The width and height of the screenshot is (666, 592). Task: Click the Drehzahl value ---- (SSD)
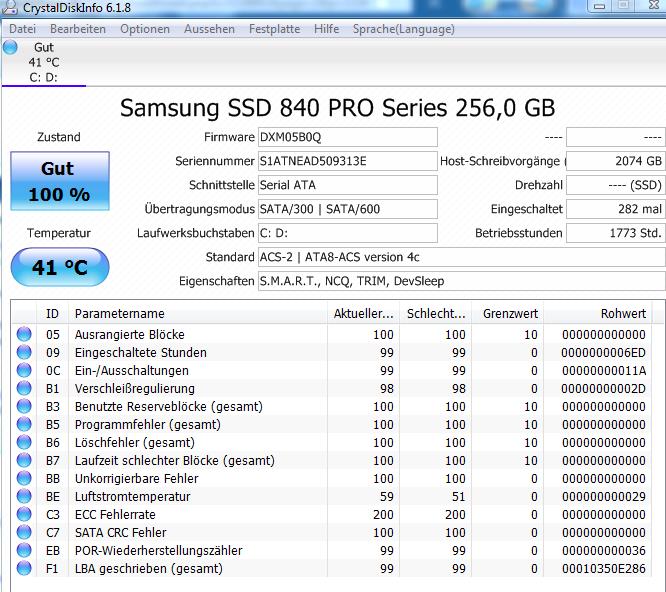point(616,185)
